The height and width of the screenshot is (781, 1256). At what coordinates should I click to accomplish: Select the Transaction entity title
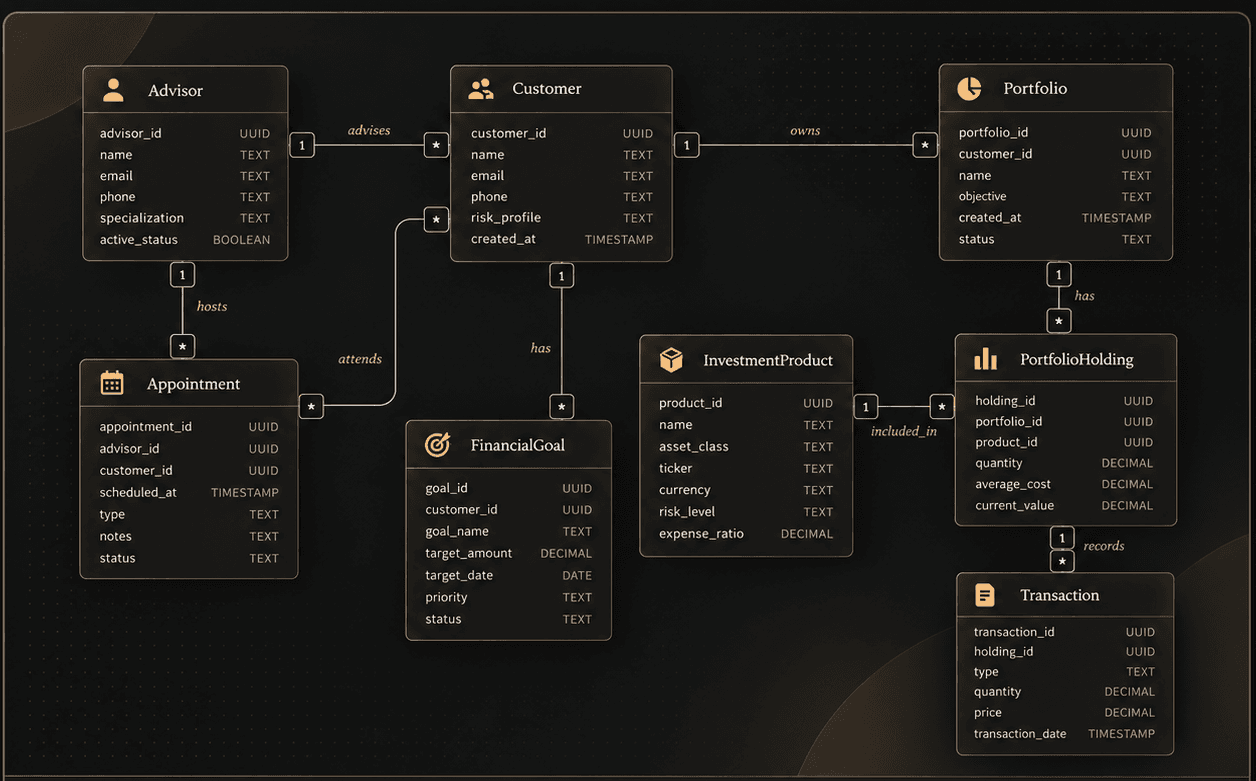[1060, 595]
